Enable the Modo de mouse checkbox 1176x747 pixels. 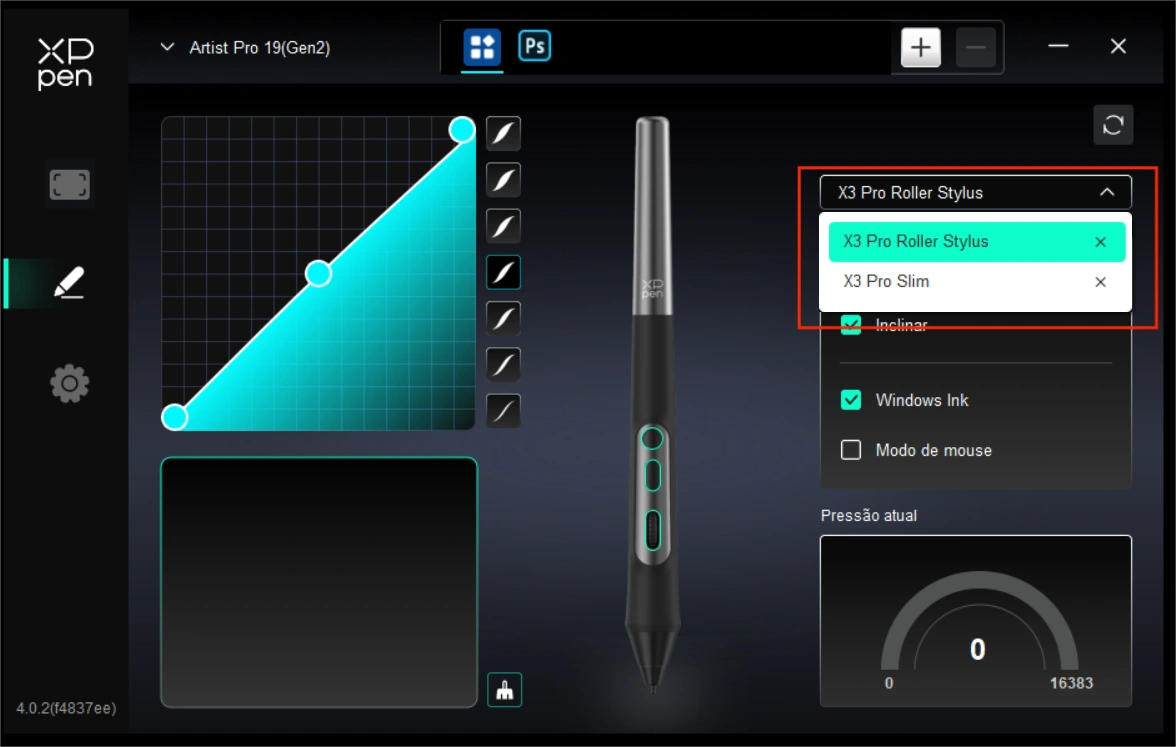(x=850, y=450)
